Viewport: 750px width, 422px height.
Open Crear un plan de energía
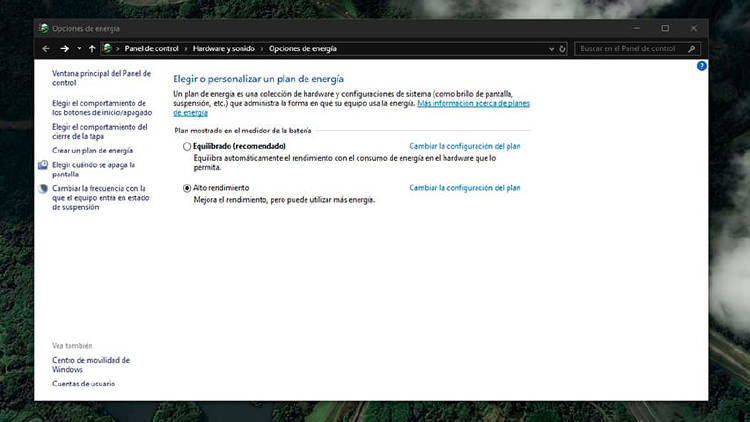coord(92,150)
